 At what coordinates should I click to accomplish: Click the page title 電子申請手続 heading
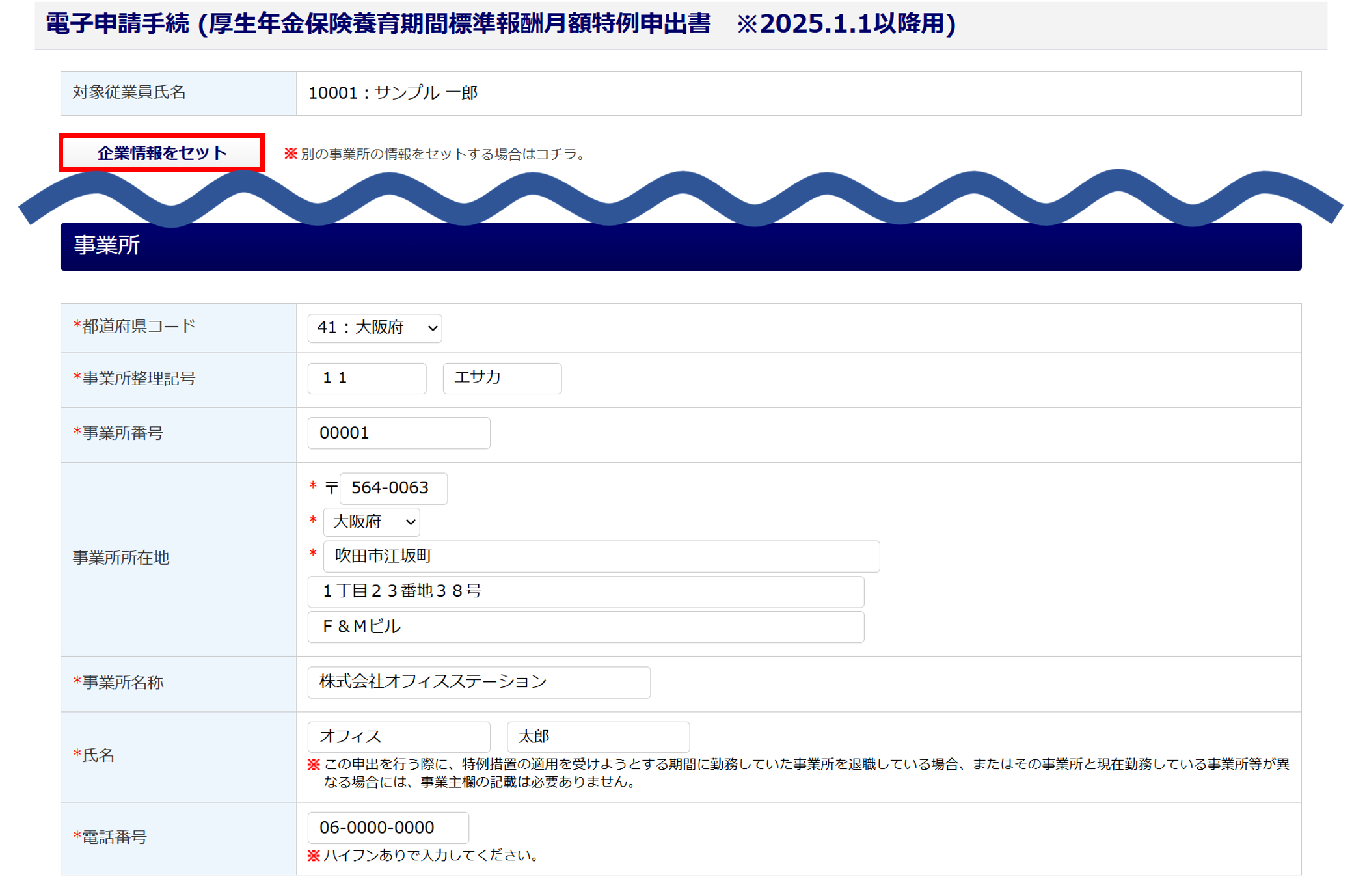[x=501, y=24]
